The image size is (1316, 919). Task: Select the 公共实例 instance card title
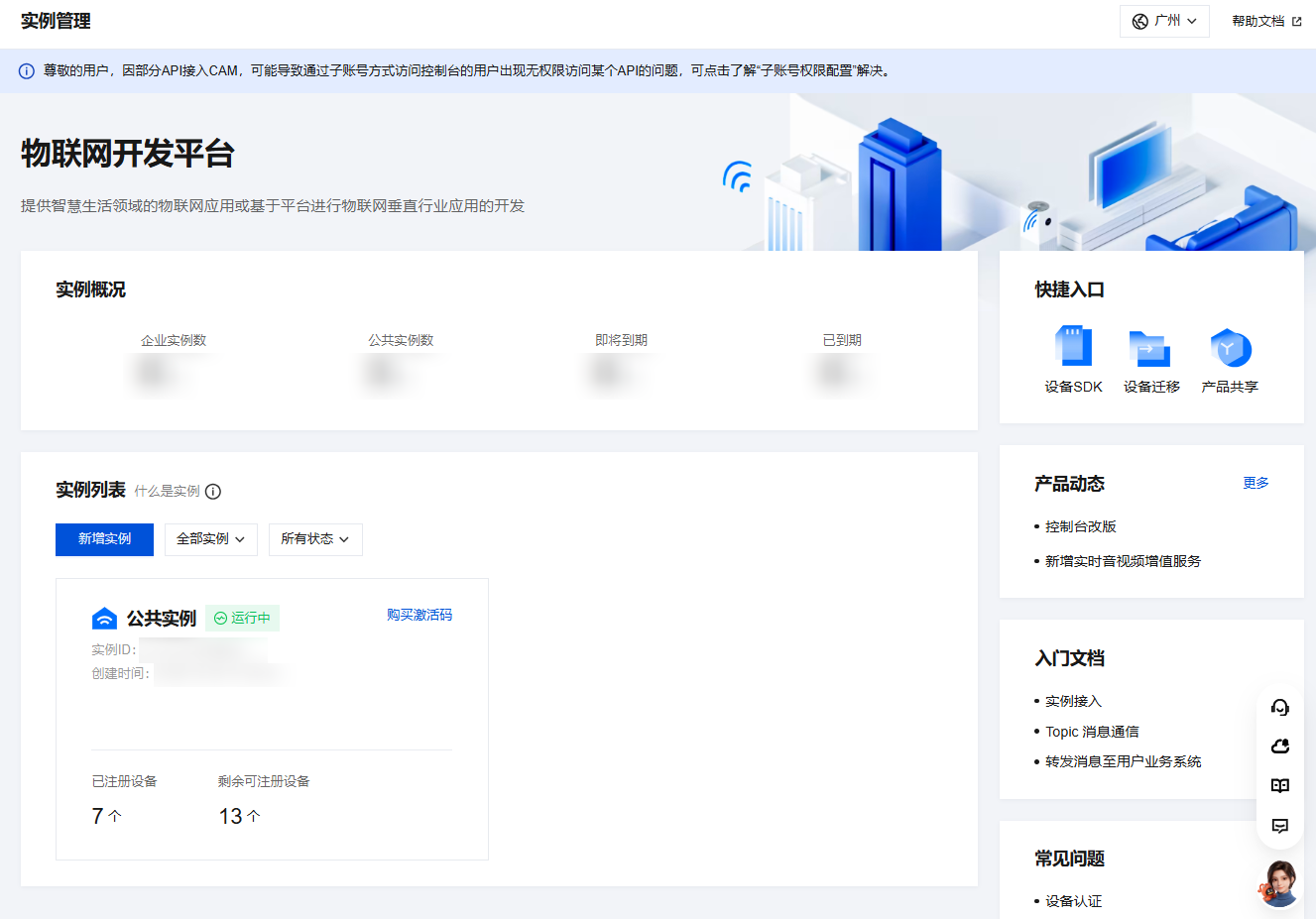(161, 619)
